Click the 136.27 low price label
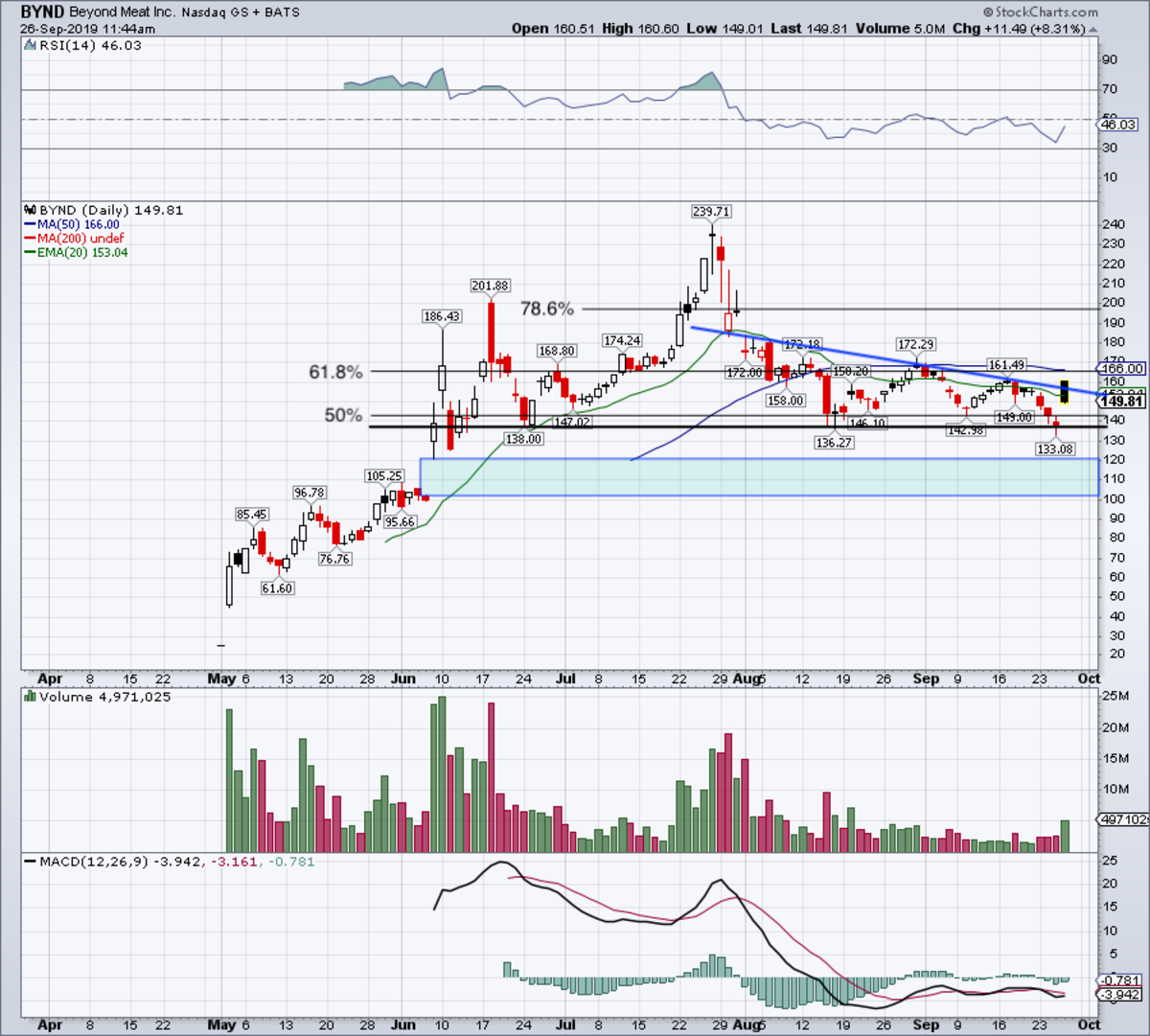 [834, 443]
